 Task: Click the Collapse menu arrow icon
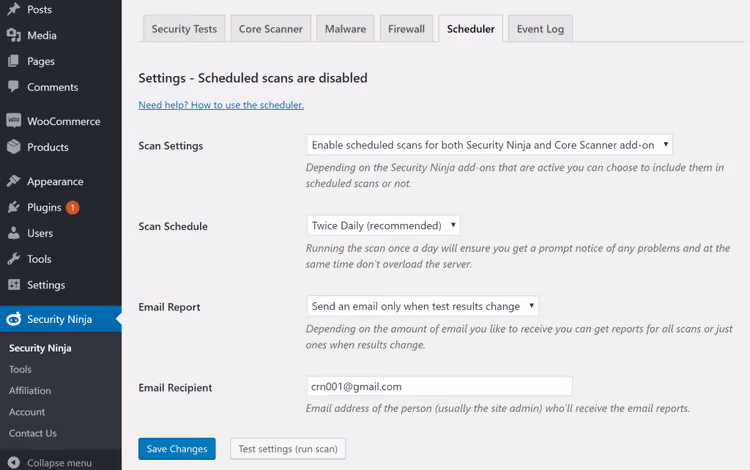click(14, 463)
